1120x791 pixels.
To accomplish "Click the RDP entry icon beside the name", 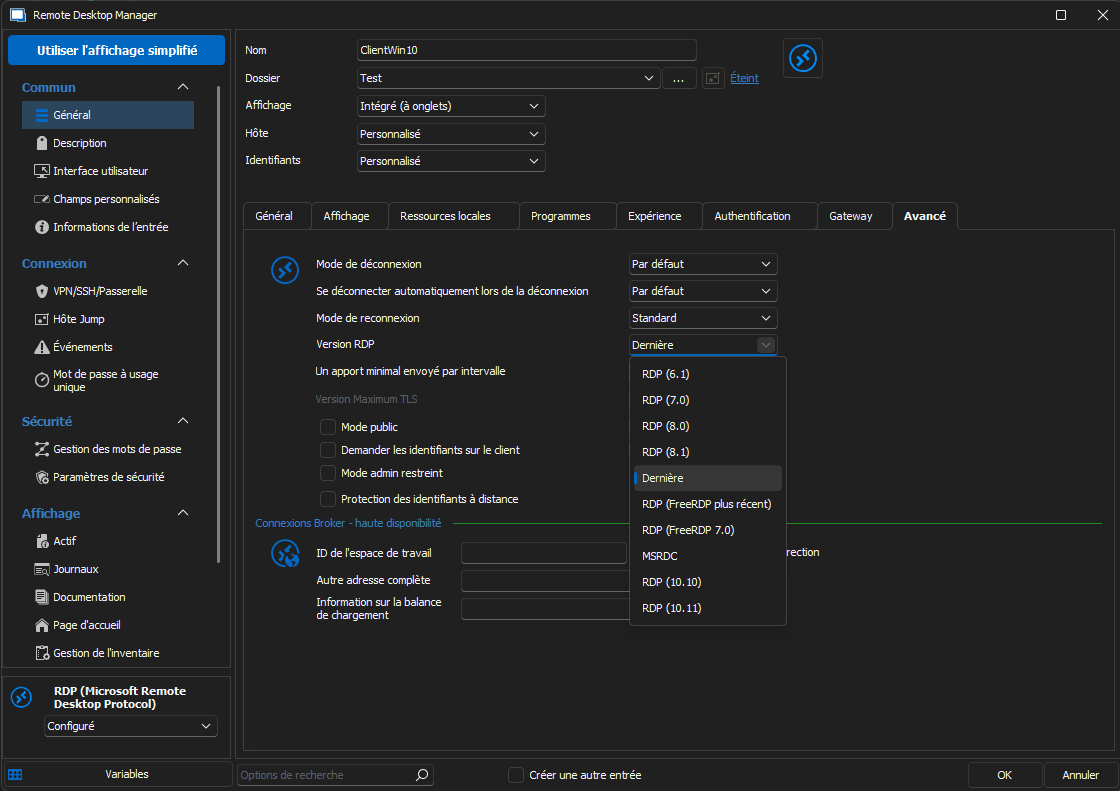I will (x=802, y=58).
